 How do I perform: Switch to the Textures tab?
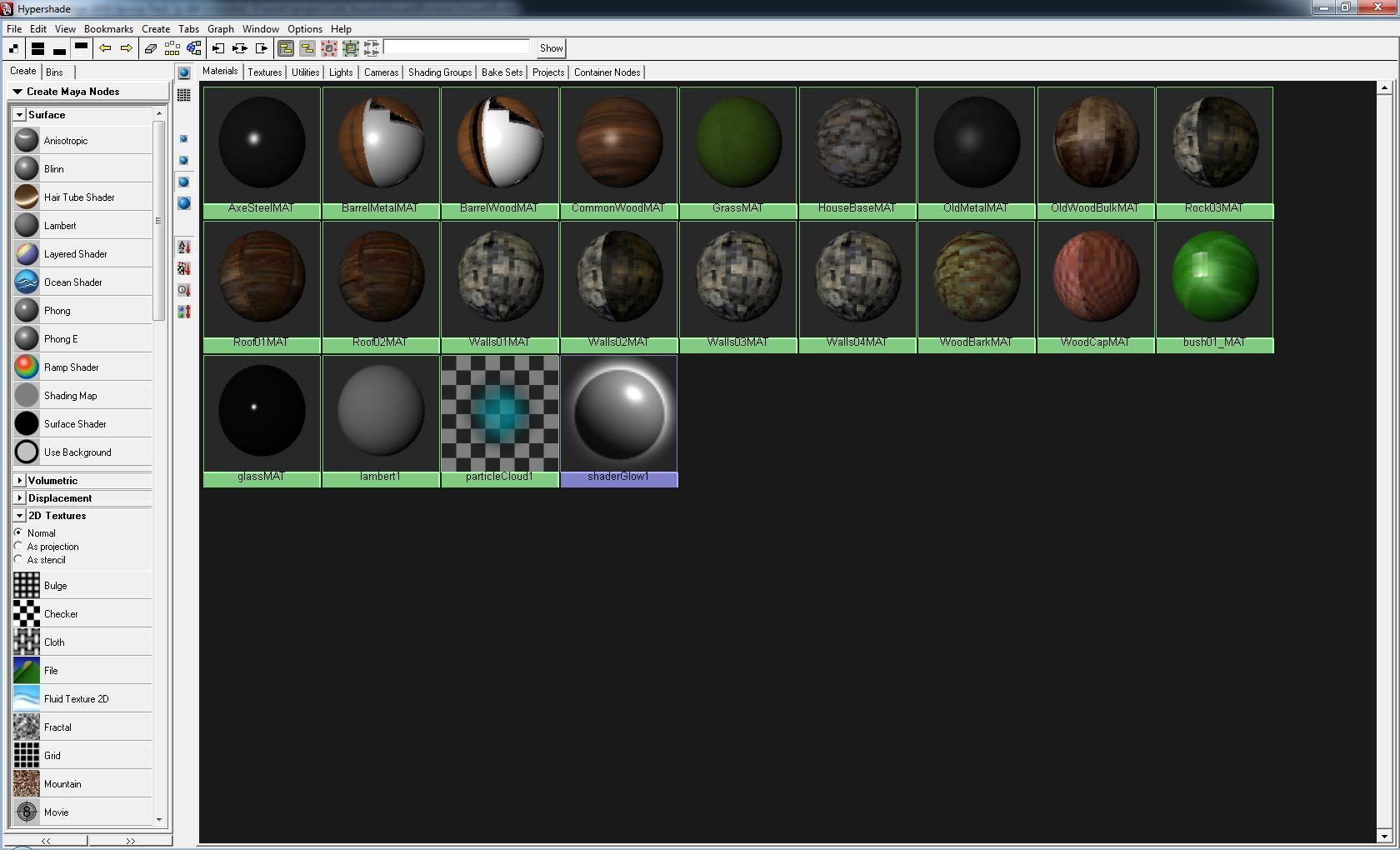[265, 72]
